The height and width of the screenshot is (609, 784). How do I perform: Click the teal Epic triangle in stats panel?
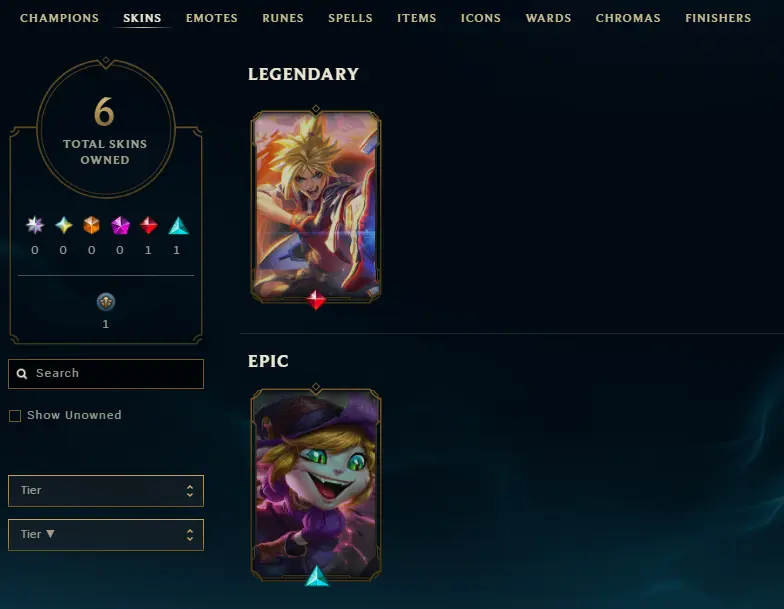(178, 226)
